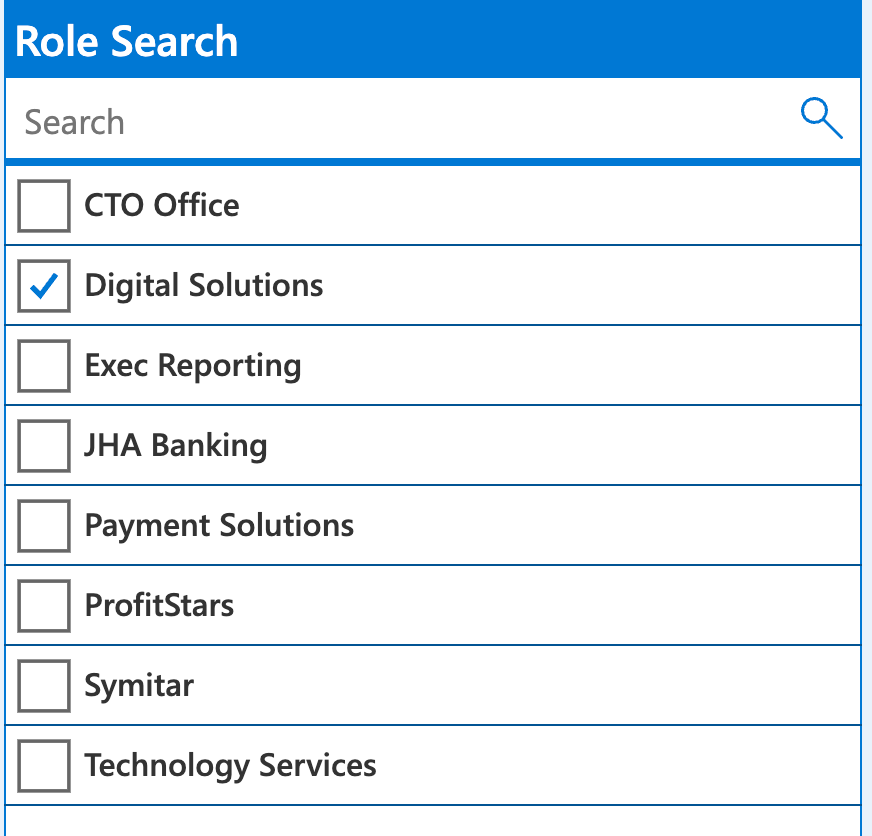Viewport: 872px width, 836px height.
Task: Check the Technology Services checkbox
Action: click(44, 766)
